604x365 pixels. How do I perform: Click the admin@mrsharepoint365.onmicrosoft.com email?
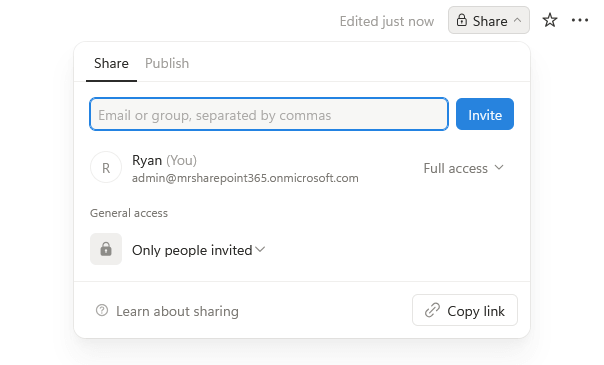(245, 178)
